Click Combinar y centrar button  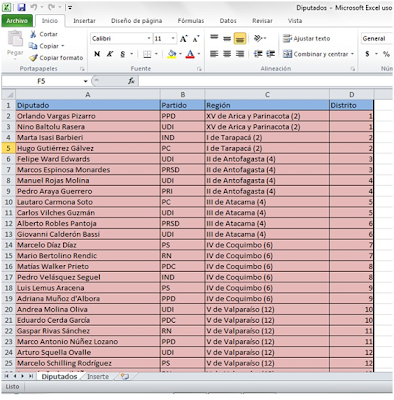315,54
